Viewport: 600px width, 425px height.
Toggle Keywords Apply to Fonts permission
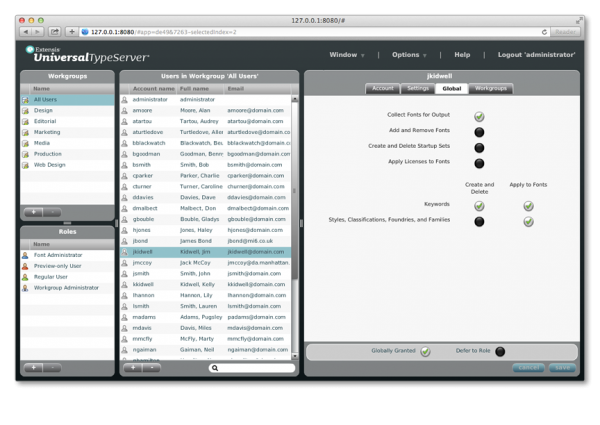coord(528,206)
